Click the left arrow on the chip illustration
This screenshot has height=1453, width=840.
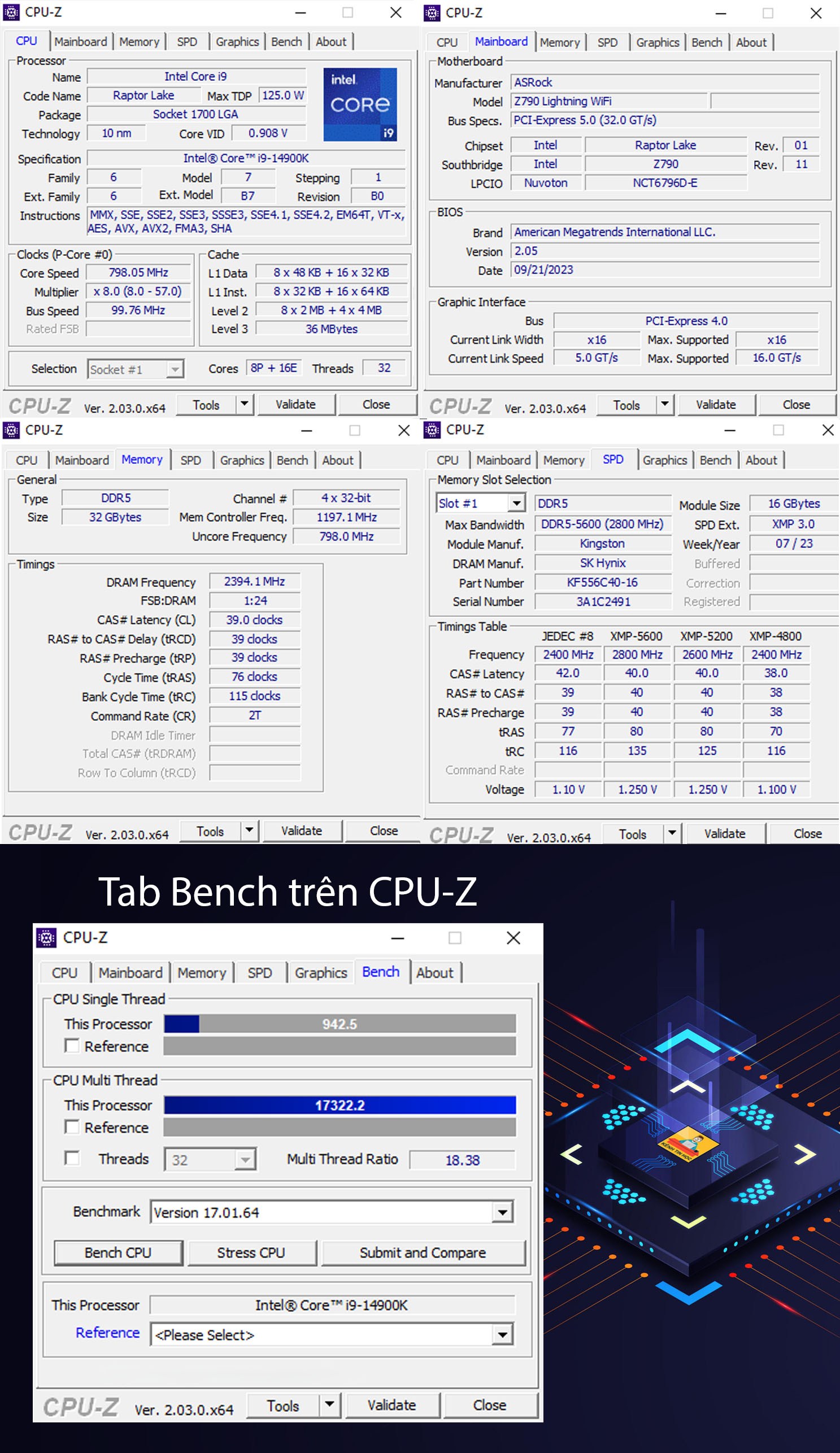pyautogui.click(x=571, y=1154)
